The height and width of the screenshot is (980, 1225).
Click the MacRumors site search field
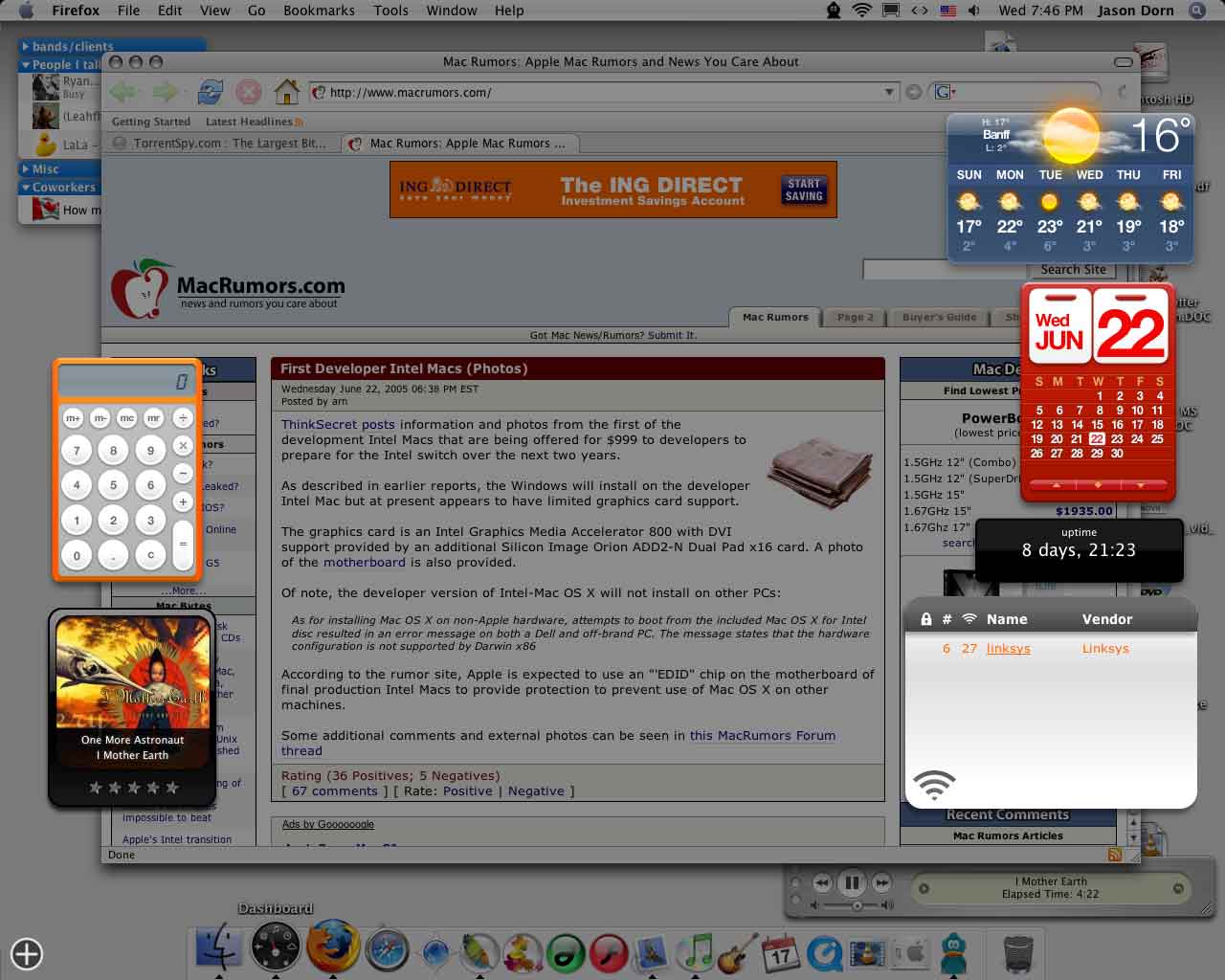944,270
